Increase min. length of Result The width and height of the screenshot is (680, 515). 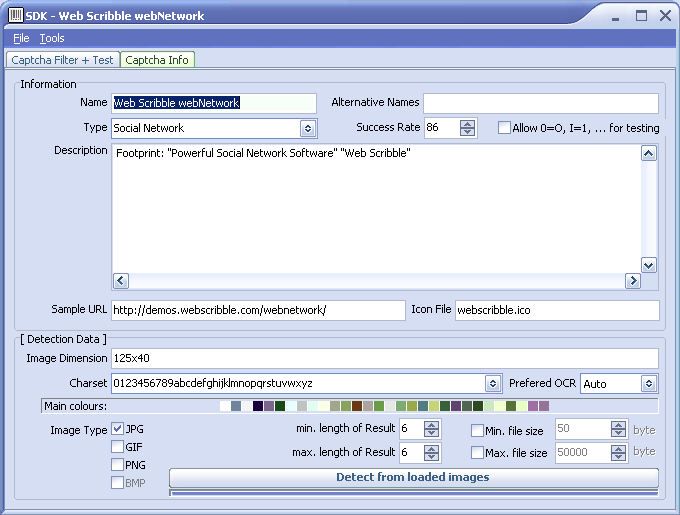(431, 424)
